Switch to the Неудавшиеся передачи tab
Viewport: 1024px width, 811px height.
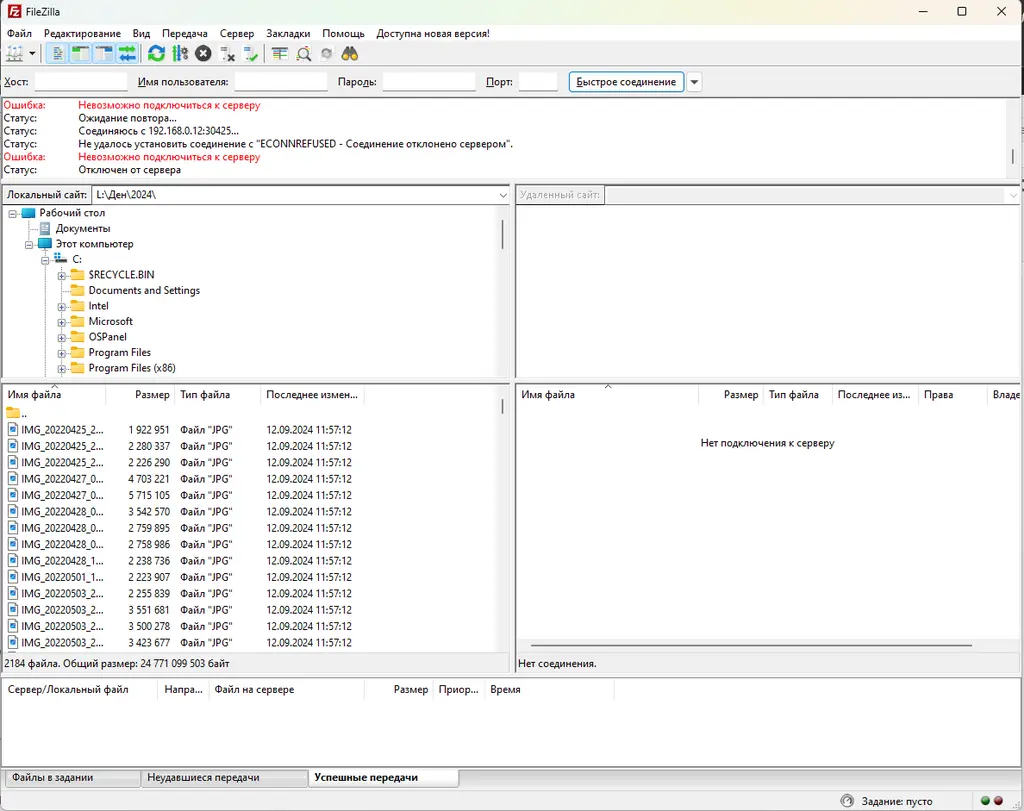click(x=224, y=778)
